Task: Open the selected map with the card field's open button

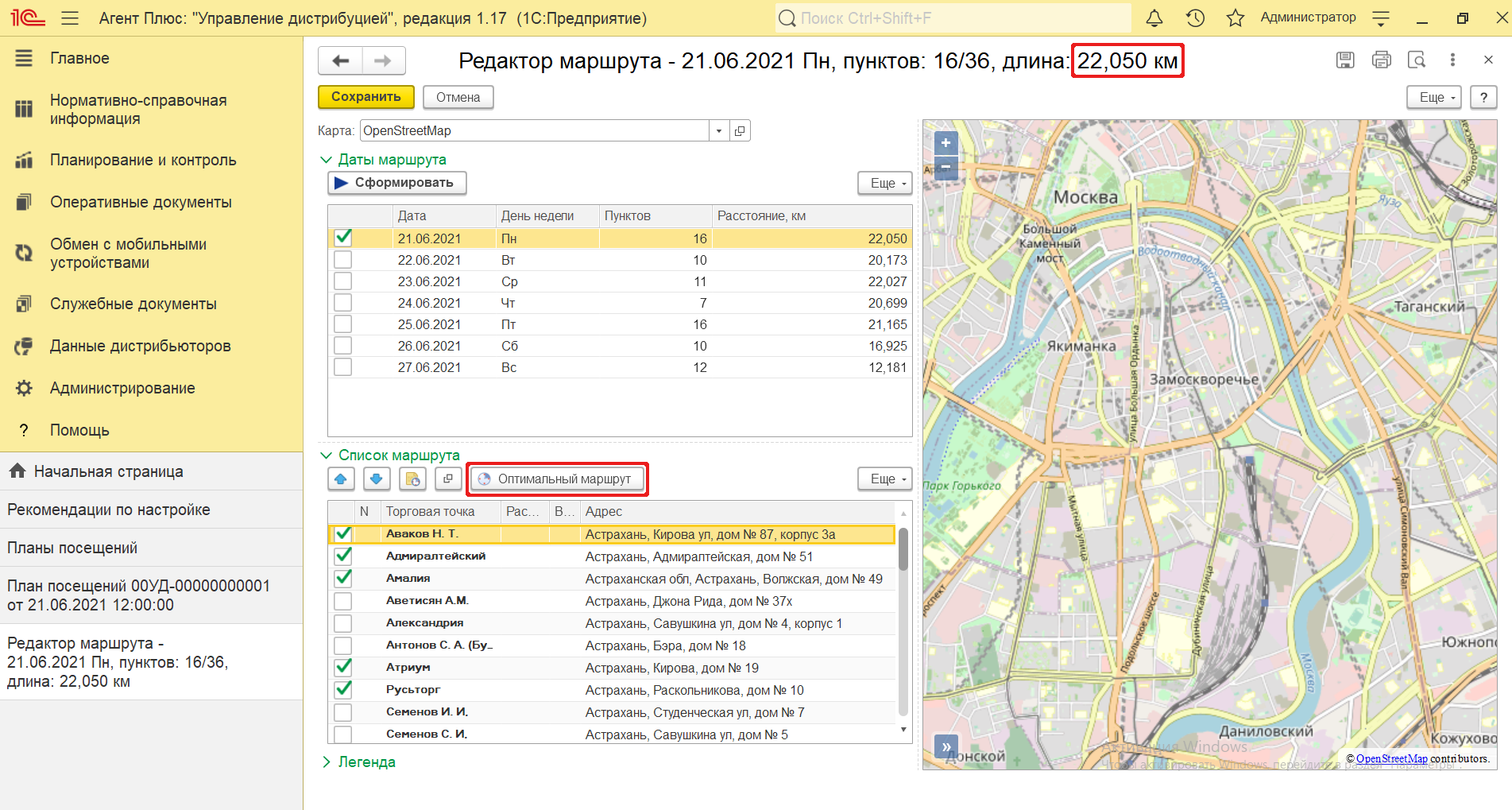Action: (x=740, y=130)
